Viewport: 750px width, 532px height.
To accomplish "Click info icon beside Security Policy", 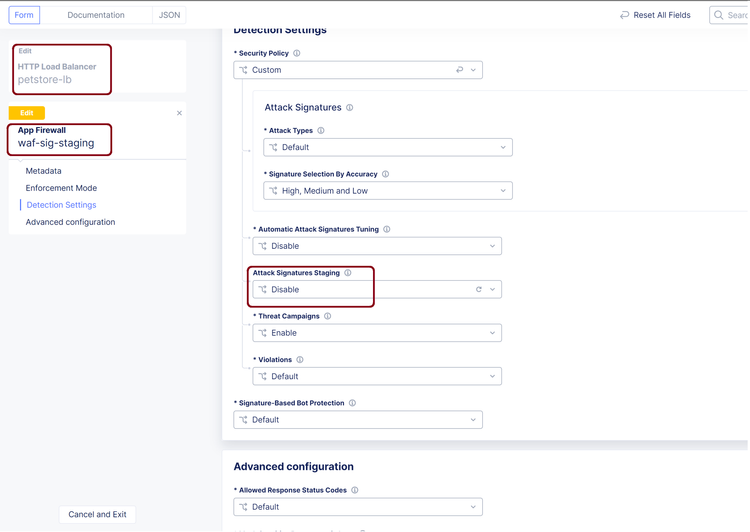I will (297, 54).
